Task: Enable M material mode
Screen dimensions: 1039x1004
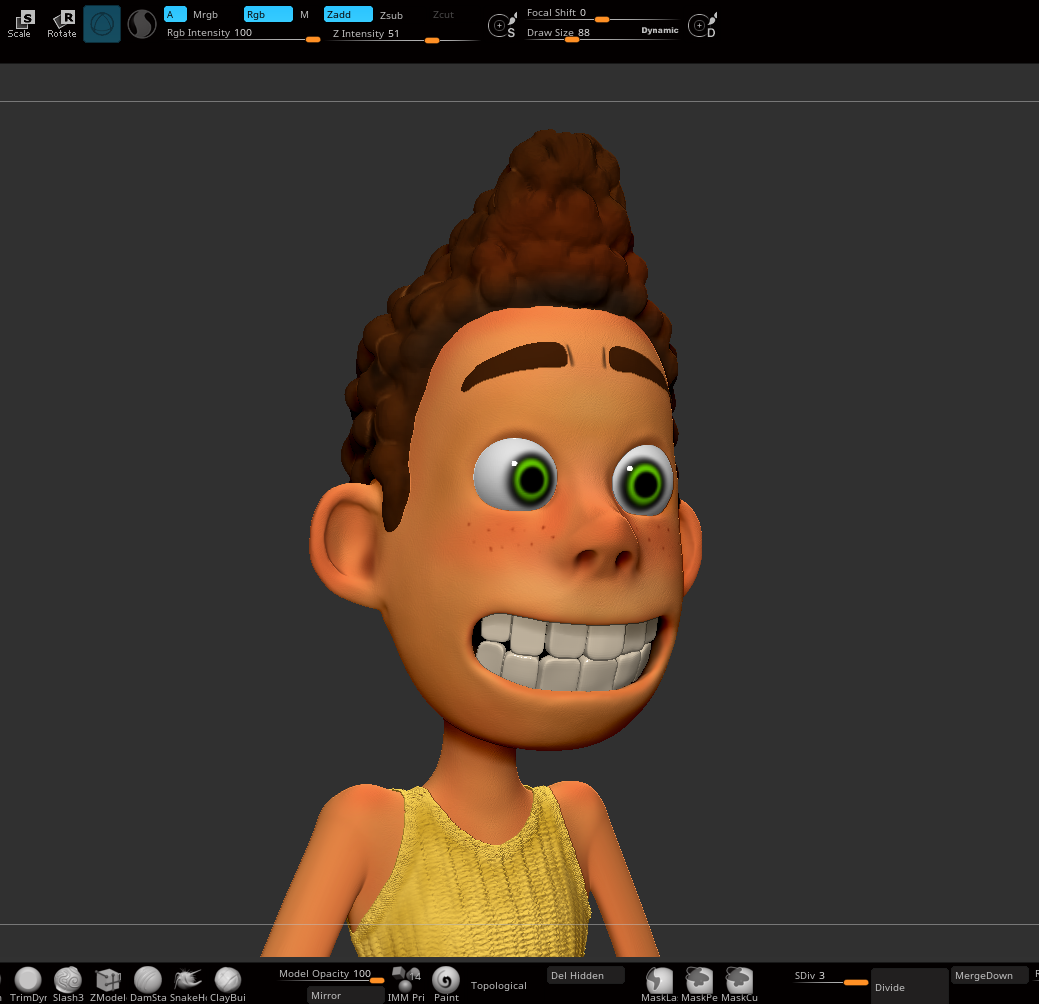Action: (x=304, y=15)
